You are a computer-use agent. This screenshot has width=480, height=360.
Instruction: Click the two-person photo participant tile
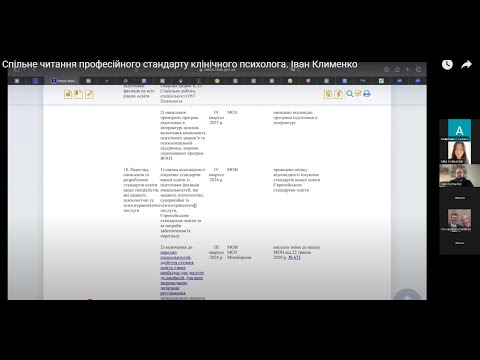[x=459, y=220]
